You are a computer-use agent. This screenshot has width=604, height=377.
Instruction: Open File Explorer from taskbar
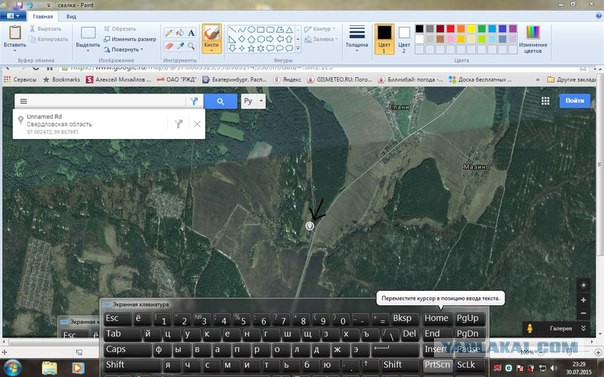coord(49,368)
